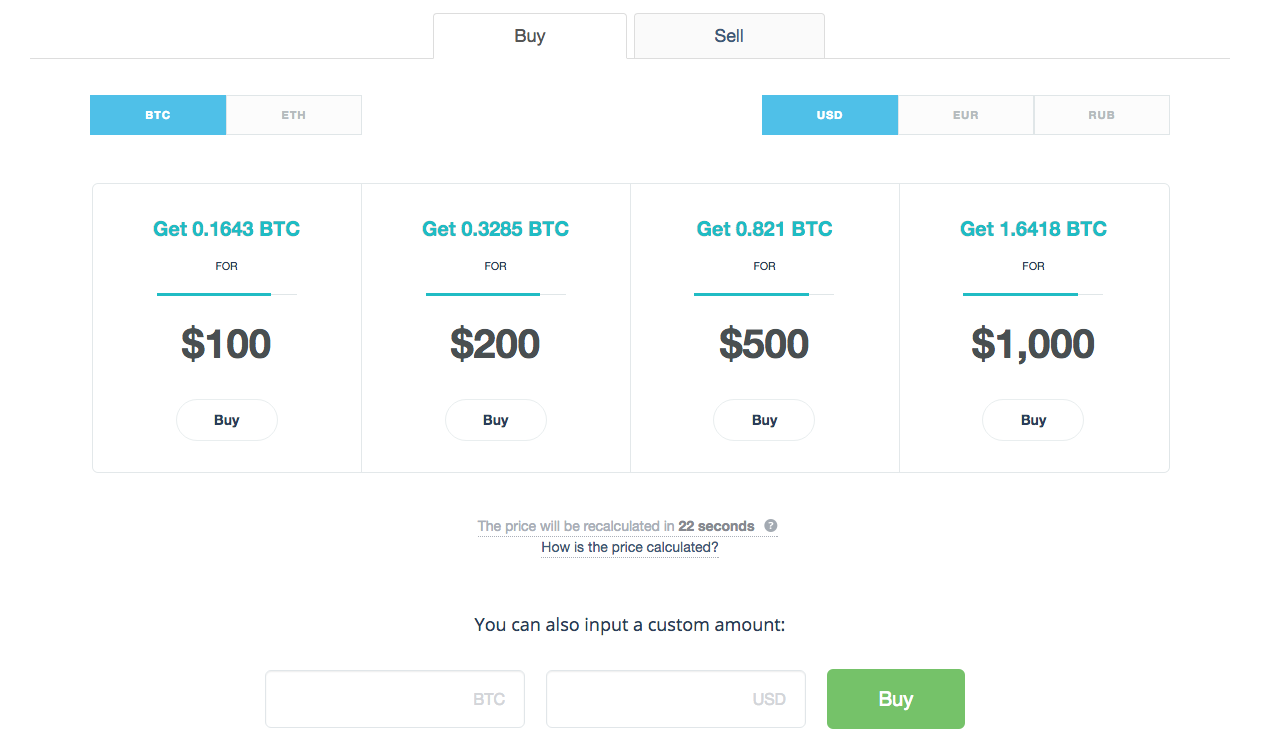Click the price recalculation countdown text
Viewport: 1266px width, 742px height.
[615, 526]
